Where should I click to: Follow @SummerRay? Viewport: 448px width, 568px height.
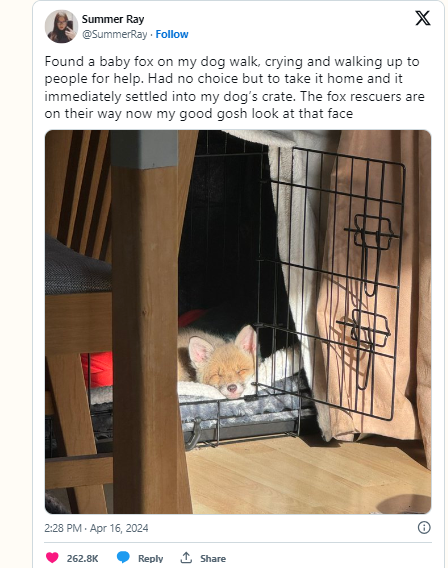pos(172,34)
